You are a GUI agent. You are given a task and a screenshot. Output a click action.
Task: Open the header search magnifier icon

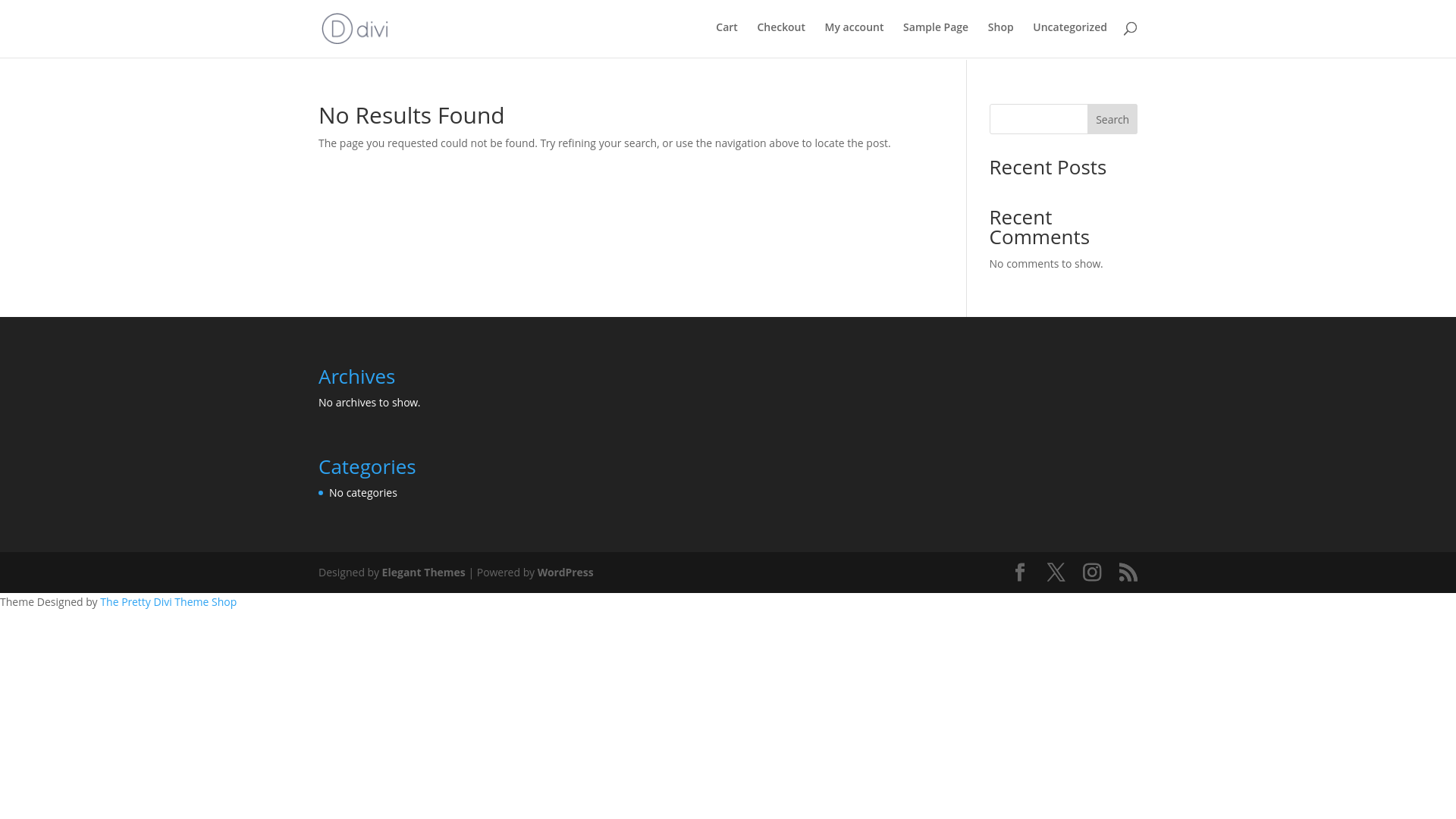tap(1130, 28)
